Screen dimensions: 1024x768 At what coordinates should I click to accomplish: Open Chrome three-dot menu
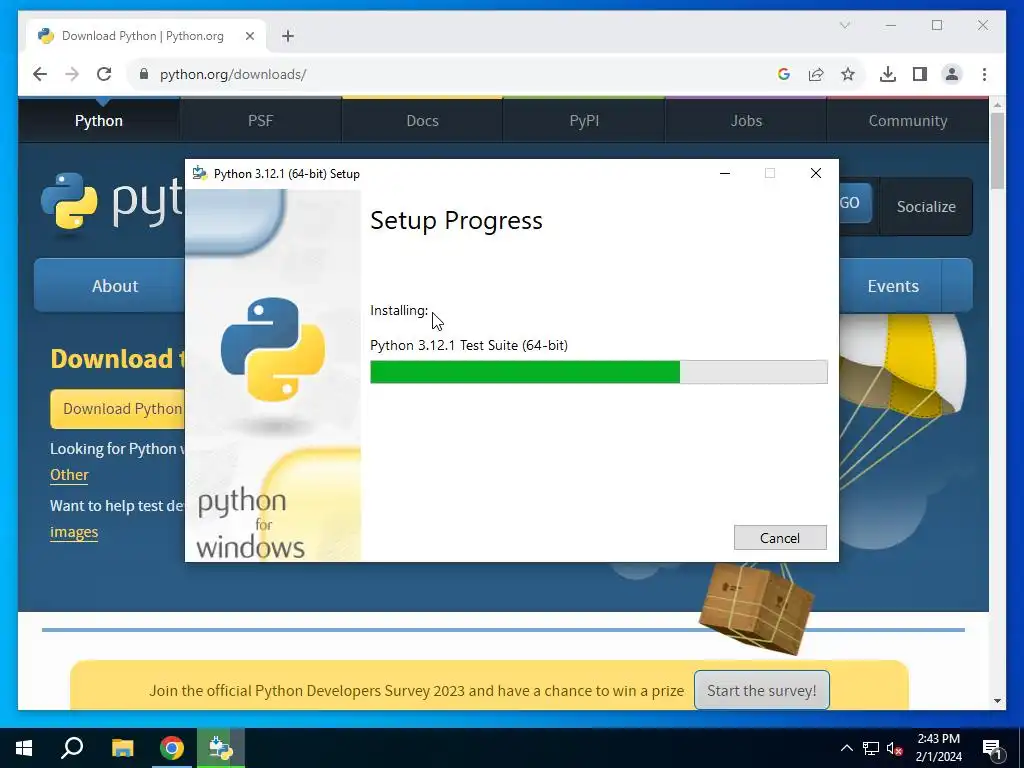[x=984, y=74]
